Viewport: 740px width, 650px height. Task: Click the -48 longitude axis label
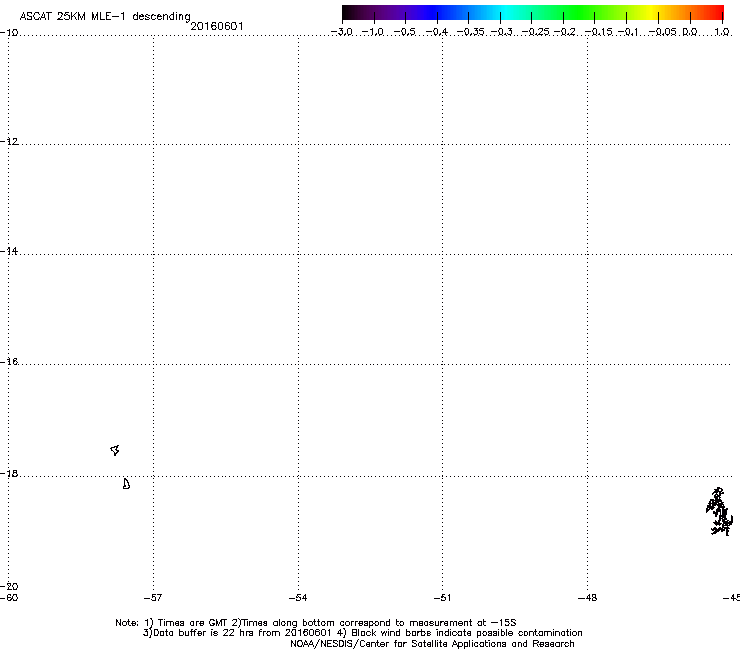tap(587, 598)
